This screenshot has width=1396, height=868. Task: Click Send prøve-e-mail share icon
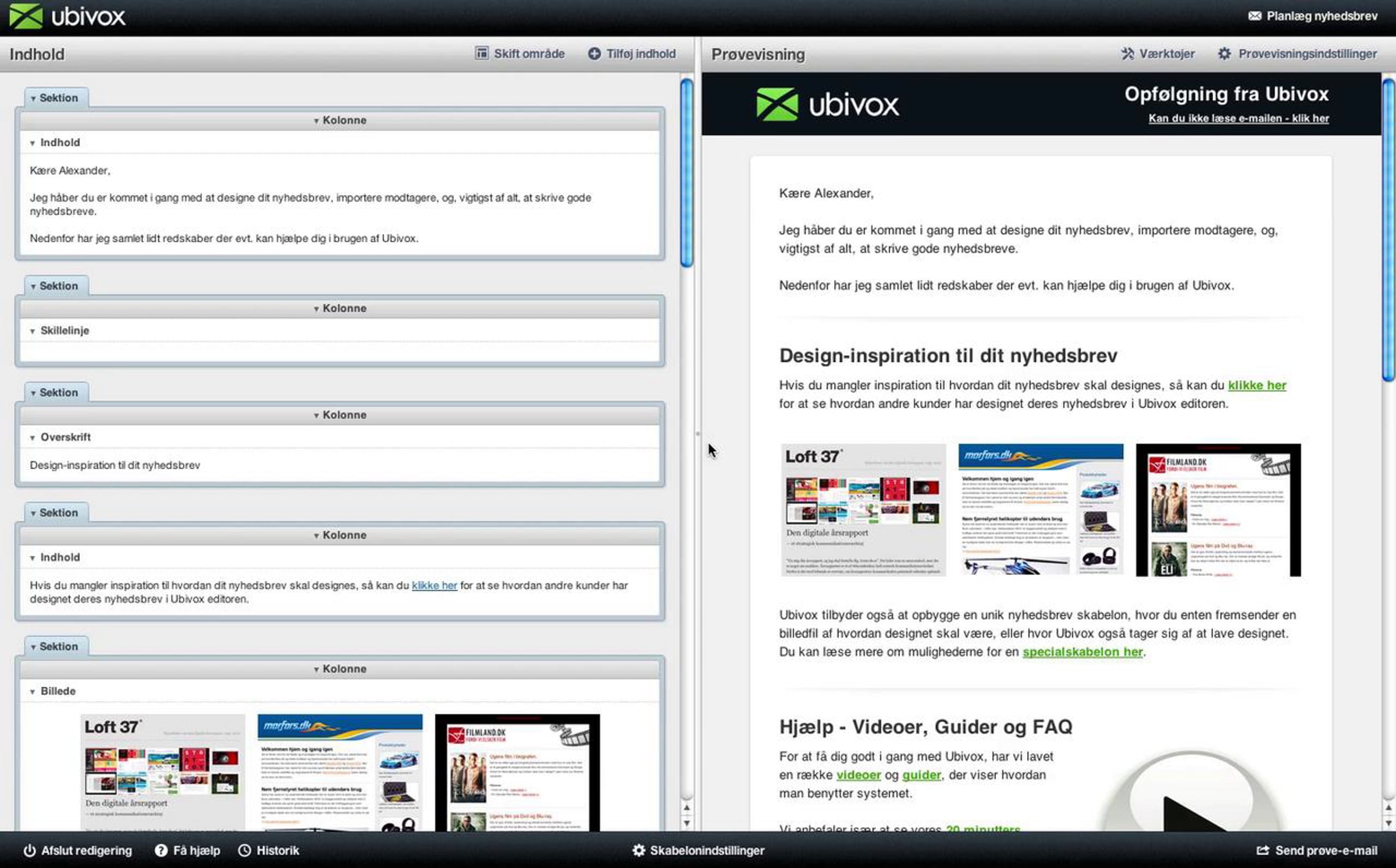(x=1262, y=851)
